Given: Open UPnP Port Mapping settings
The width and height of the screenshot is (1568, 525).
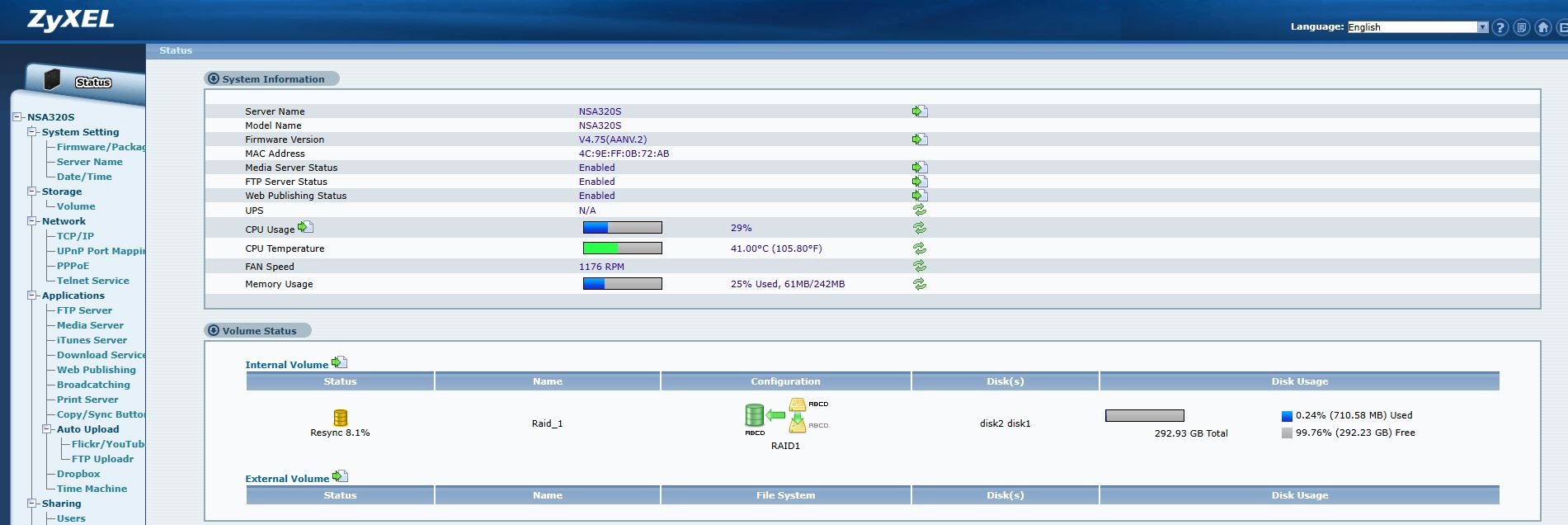Looking at the screenshot, I should [x=101, y=251].
